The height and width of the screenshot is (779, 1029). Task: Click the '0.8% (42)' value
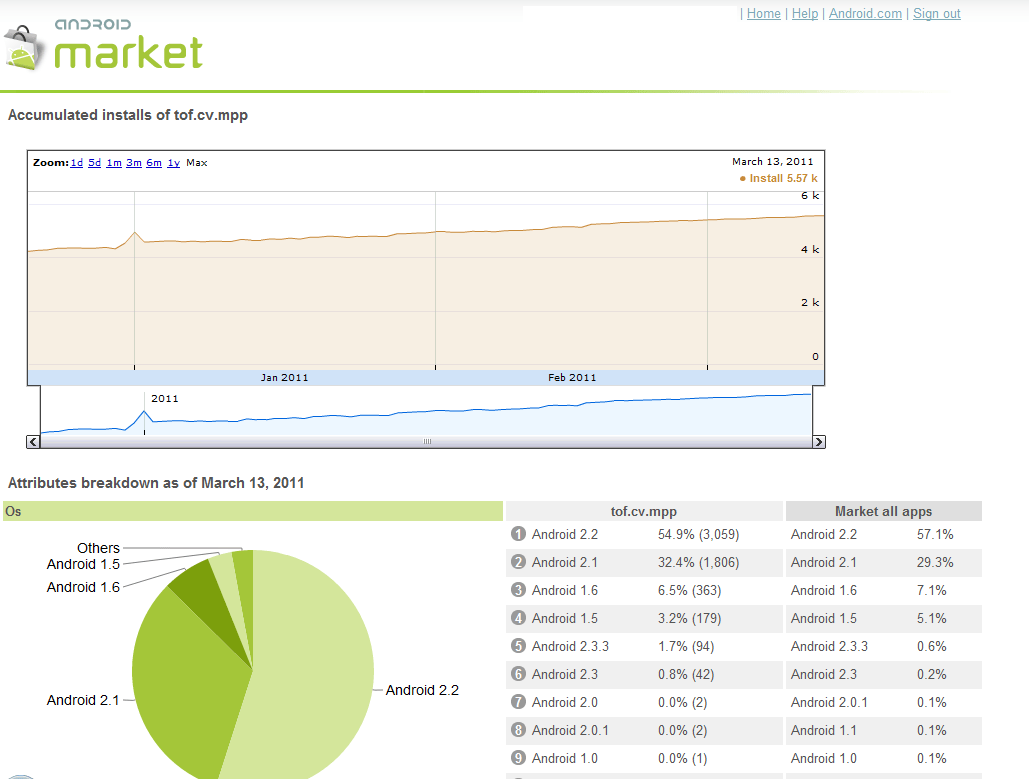pos(686,674)
